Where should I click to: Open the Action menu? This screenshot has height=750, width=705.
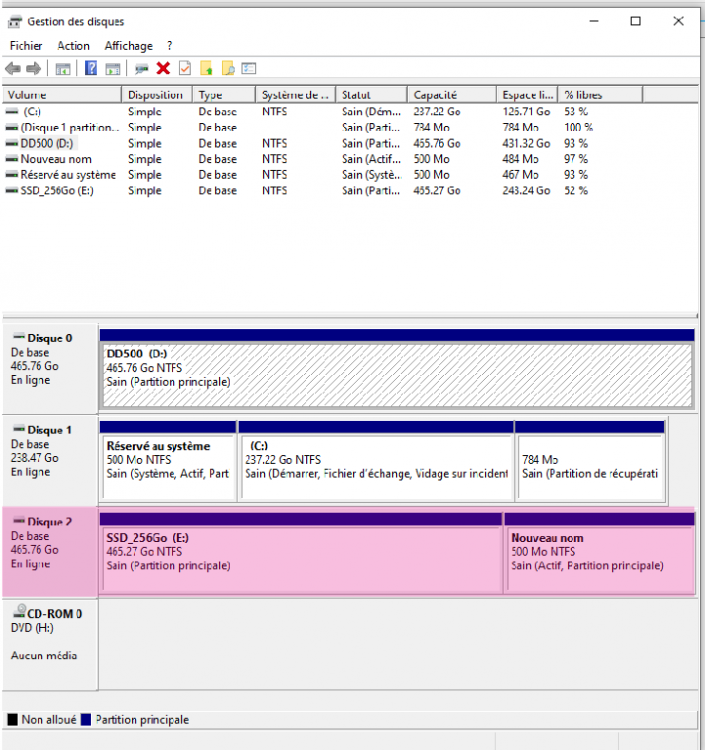[73, 46]
